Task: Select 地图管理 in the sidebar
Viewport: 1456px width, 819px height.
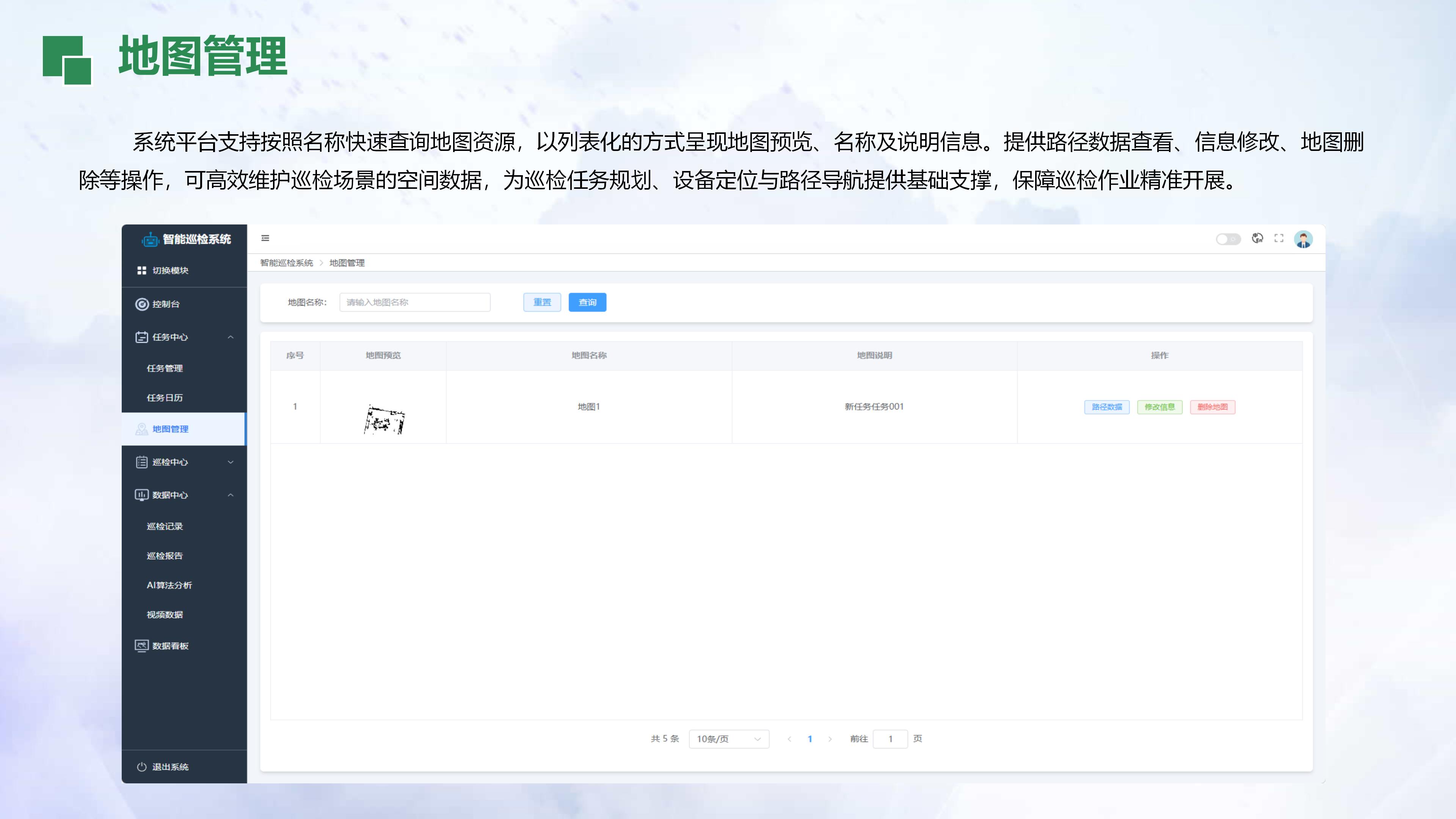Action: (184, 430)
